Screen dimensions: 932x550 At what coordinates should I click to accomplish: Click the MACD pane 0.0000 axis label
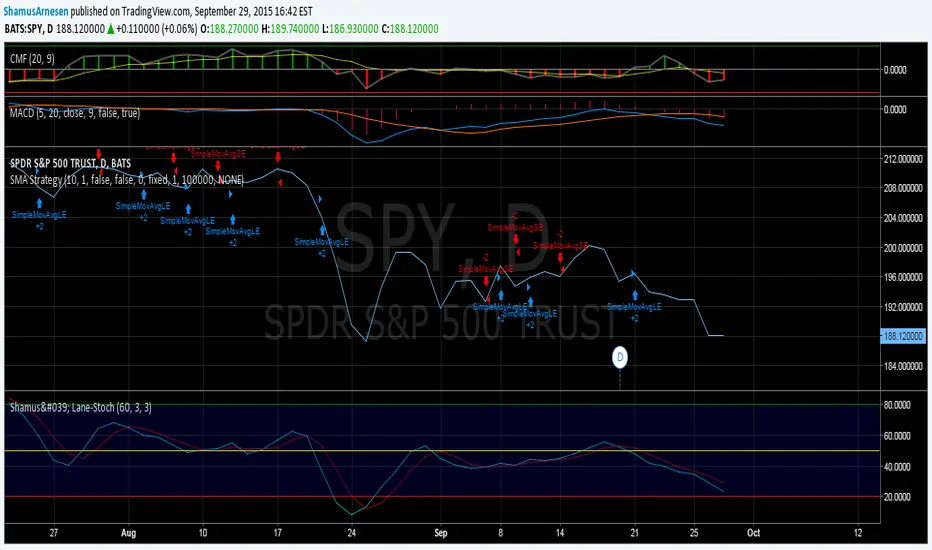click(895, 109)
